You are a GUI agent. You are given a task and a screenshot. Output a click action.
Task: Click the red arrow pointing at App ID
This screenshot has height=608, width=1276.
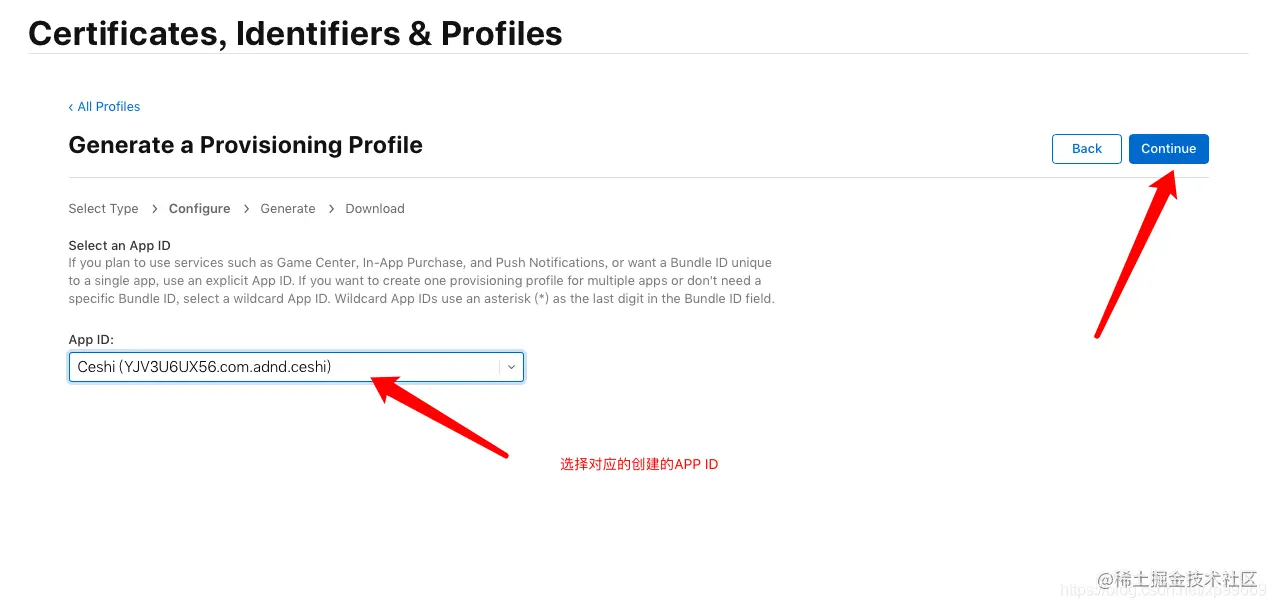pos(440,416)
